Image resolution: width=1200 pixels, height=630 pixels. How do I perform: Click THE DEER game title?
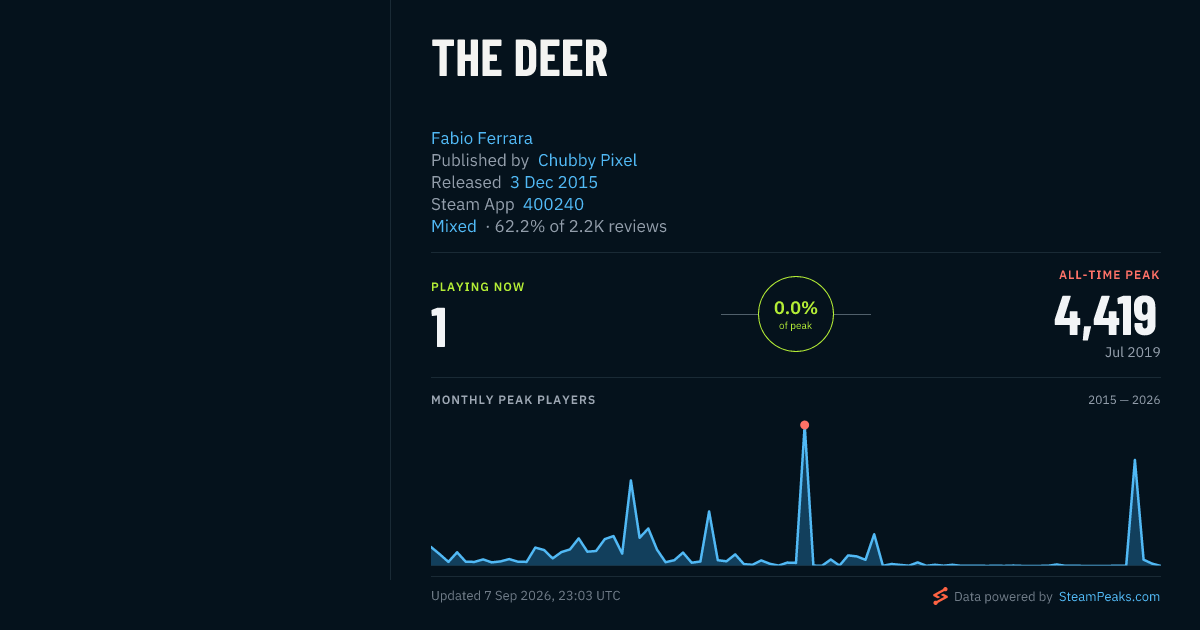click(x=519, y=58)
